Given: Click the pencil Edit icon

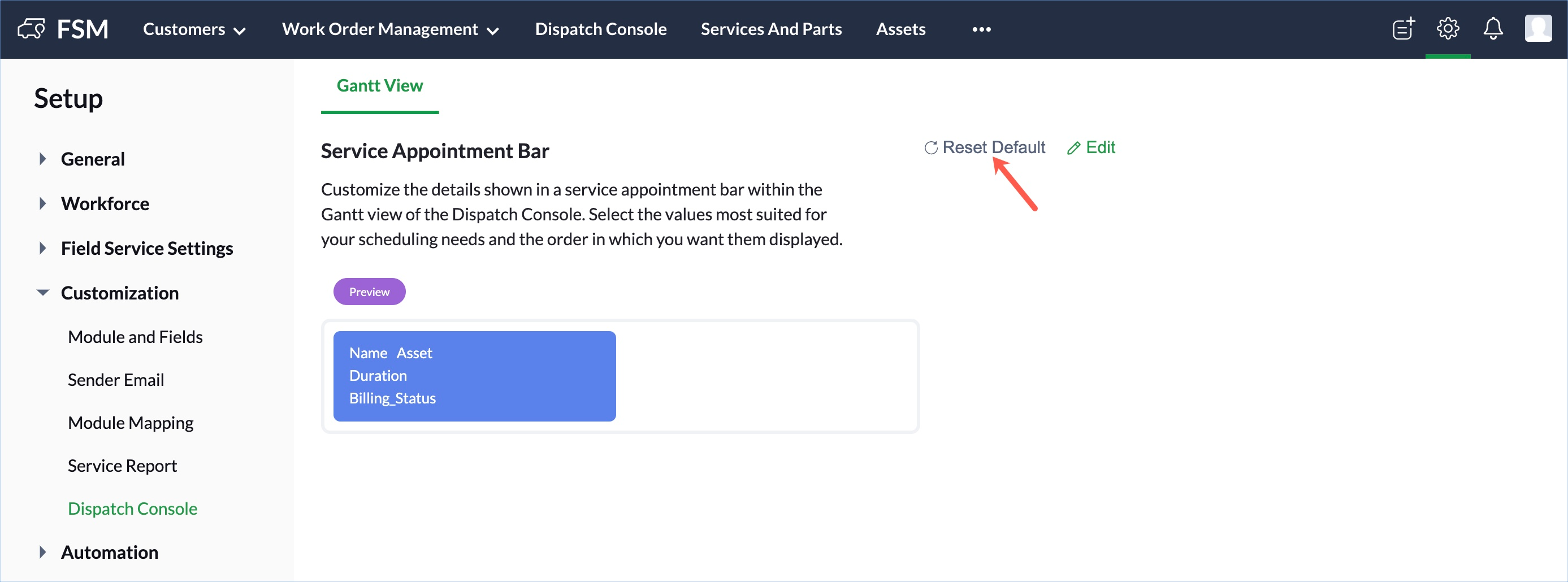Looking at the screenshot, I should tap(1074, 148).
